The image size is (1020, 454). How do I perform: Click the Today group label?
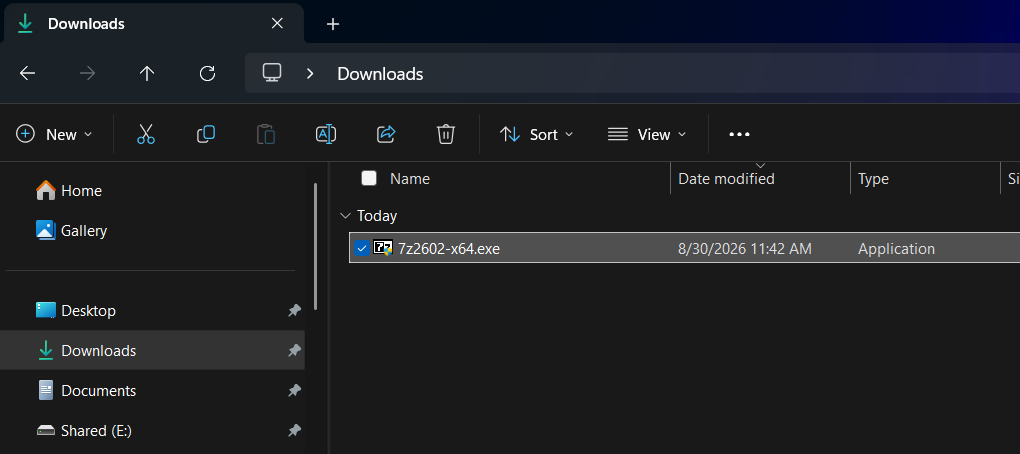point(377,215)
